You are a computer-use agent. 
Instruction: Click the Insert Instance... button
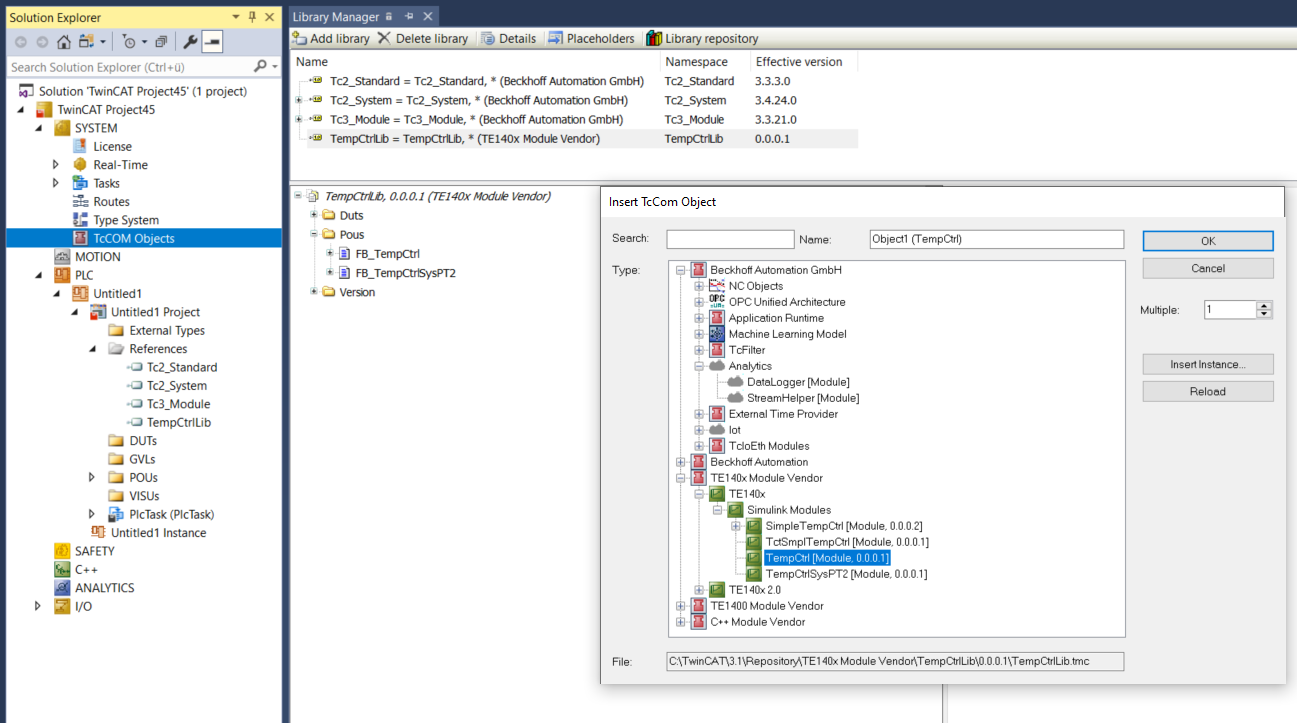[x=1208, y=364]
